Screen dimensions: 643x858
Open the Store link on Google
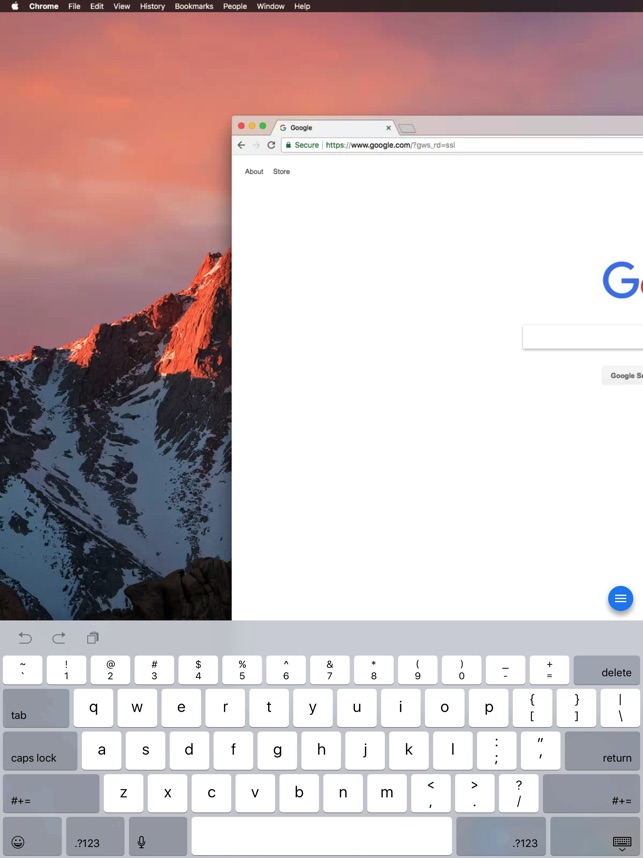[281, 171]
